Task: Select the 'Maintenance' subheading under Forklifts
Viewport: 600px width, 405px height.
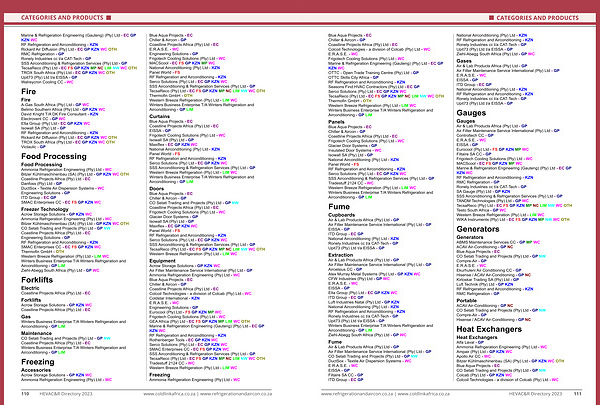Action: coord(36,333)
